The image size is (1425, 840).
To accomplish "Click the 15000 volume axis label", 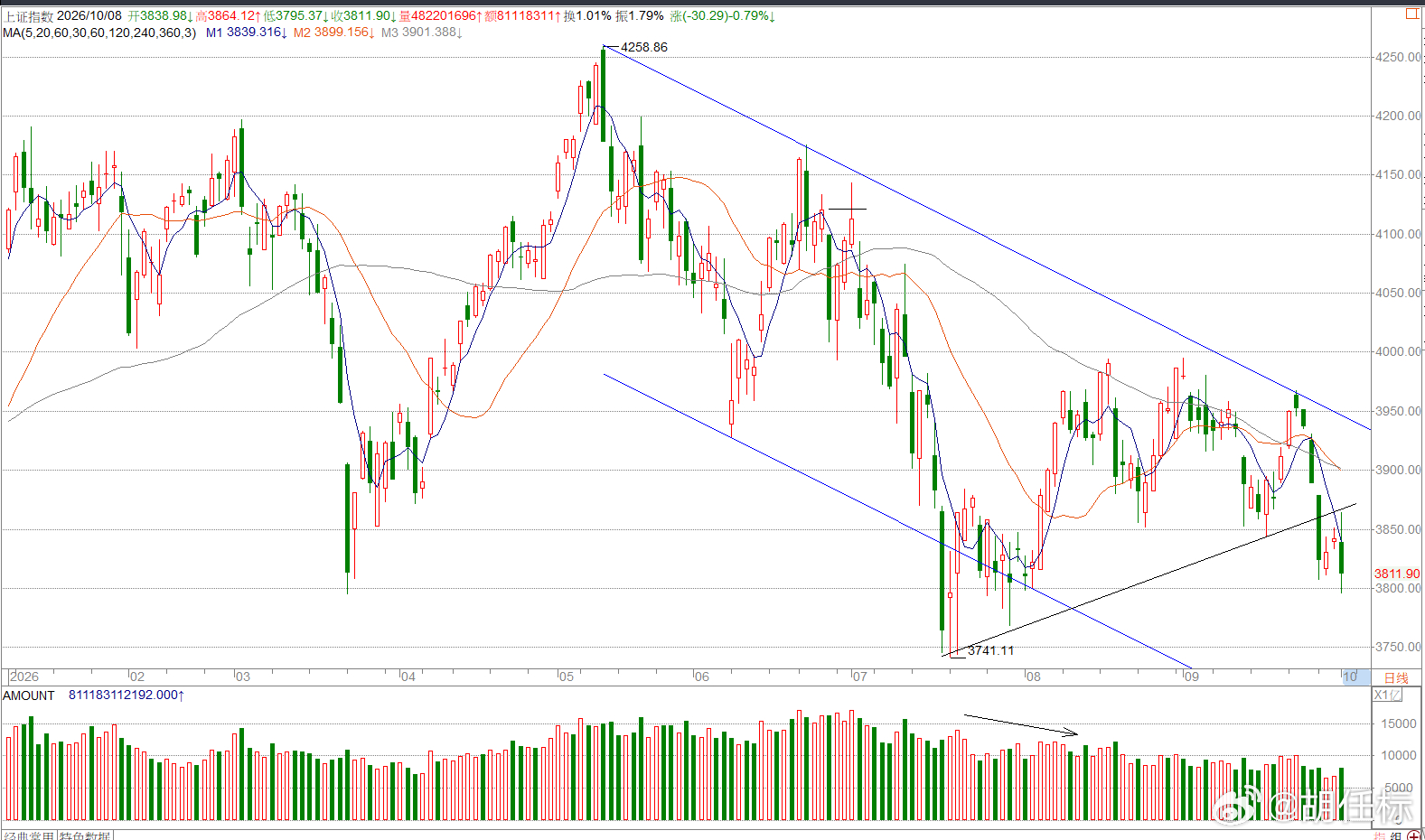I will tap(1399, 723).
